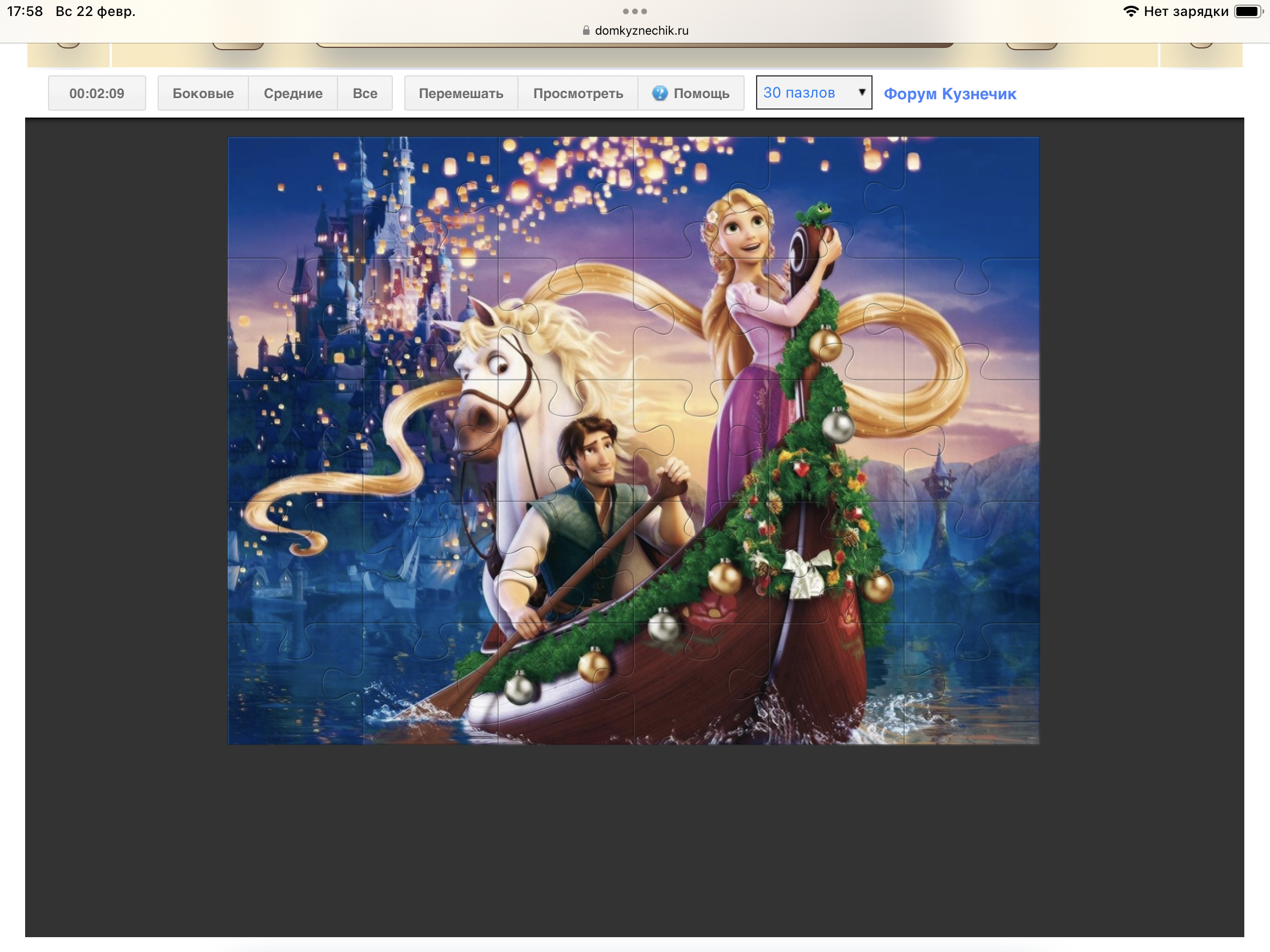
Task: Show only Боковые edge pieces
Action: (203, 93)
